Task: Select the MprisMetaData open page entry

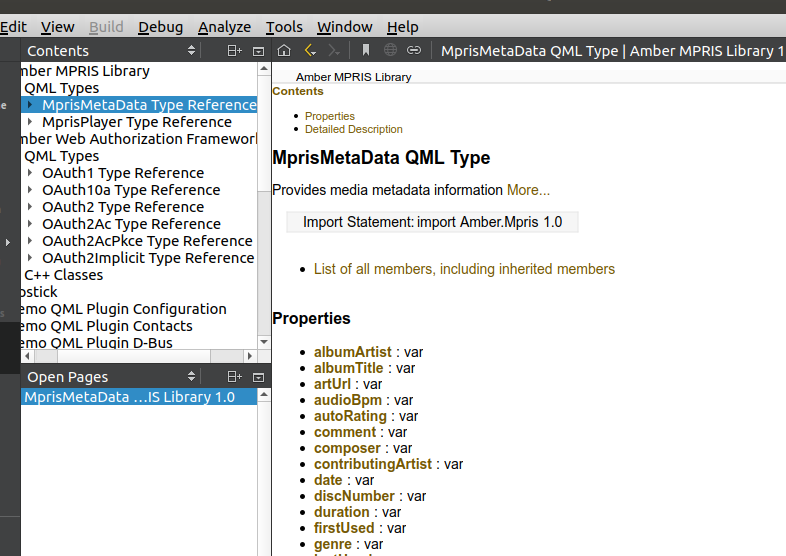Action: 139,397
